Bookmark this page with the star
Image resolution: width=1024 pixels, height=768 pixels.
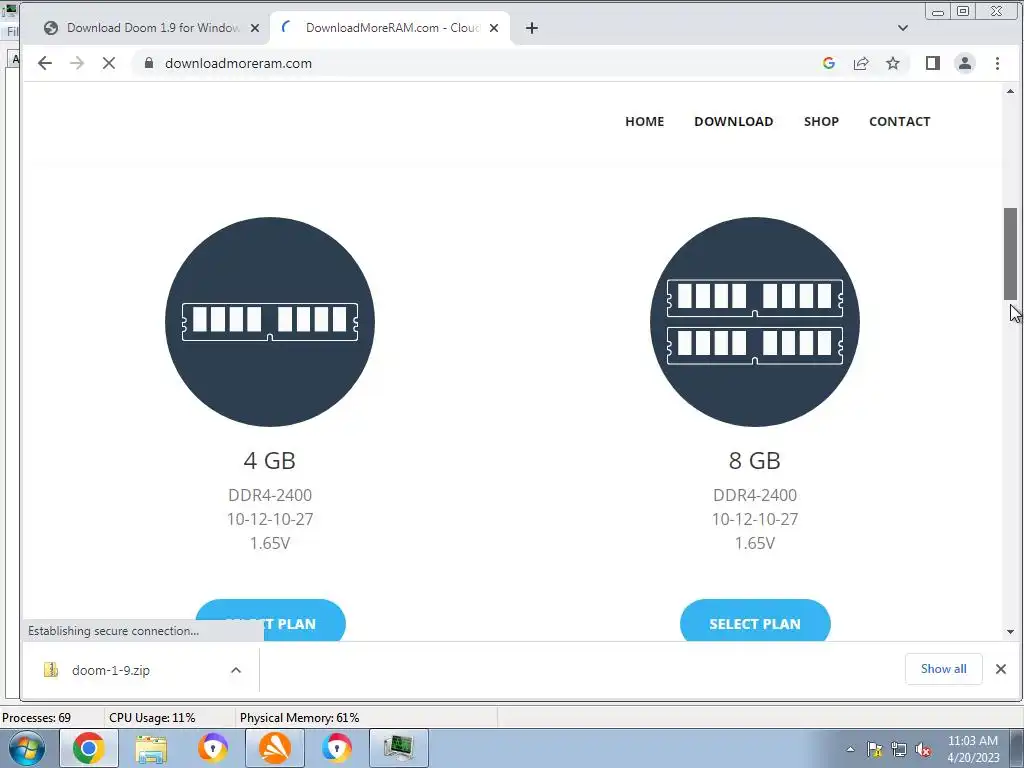[x=893, y=63]
